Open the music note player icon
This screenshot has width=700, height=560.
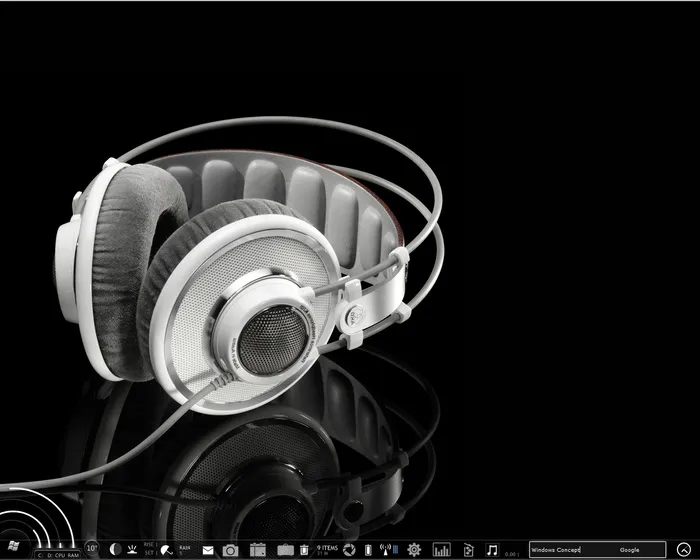[491, 550]
